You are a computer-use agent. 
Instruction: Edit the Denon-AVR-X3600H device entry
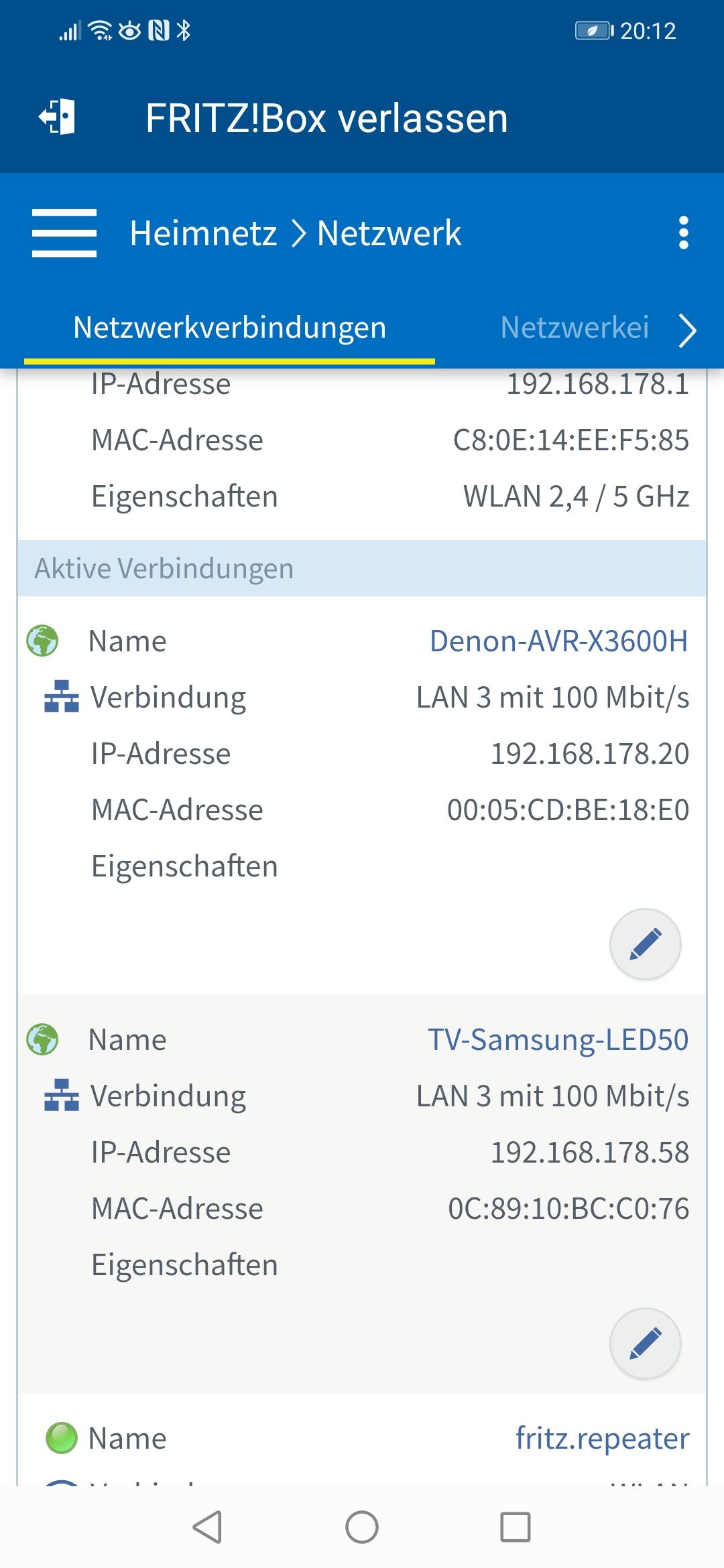click(645, 944)
